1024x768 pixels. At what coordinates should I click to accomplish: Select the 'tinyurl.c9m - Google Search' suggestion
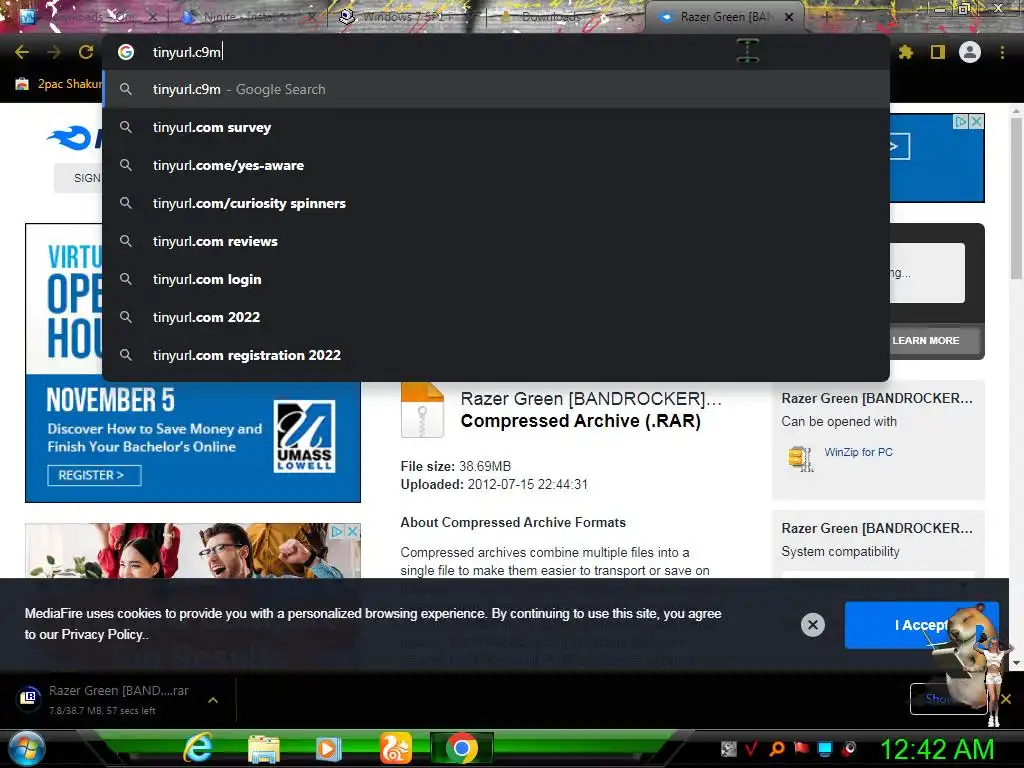(496, 89)
